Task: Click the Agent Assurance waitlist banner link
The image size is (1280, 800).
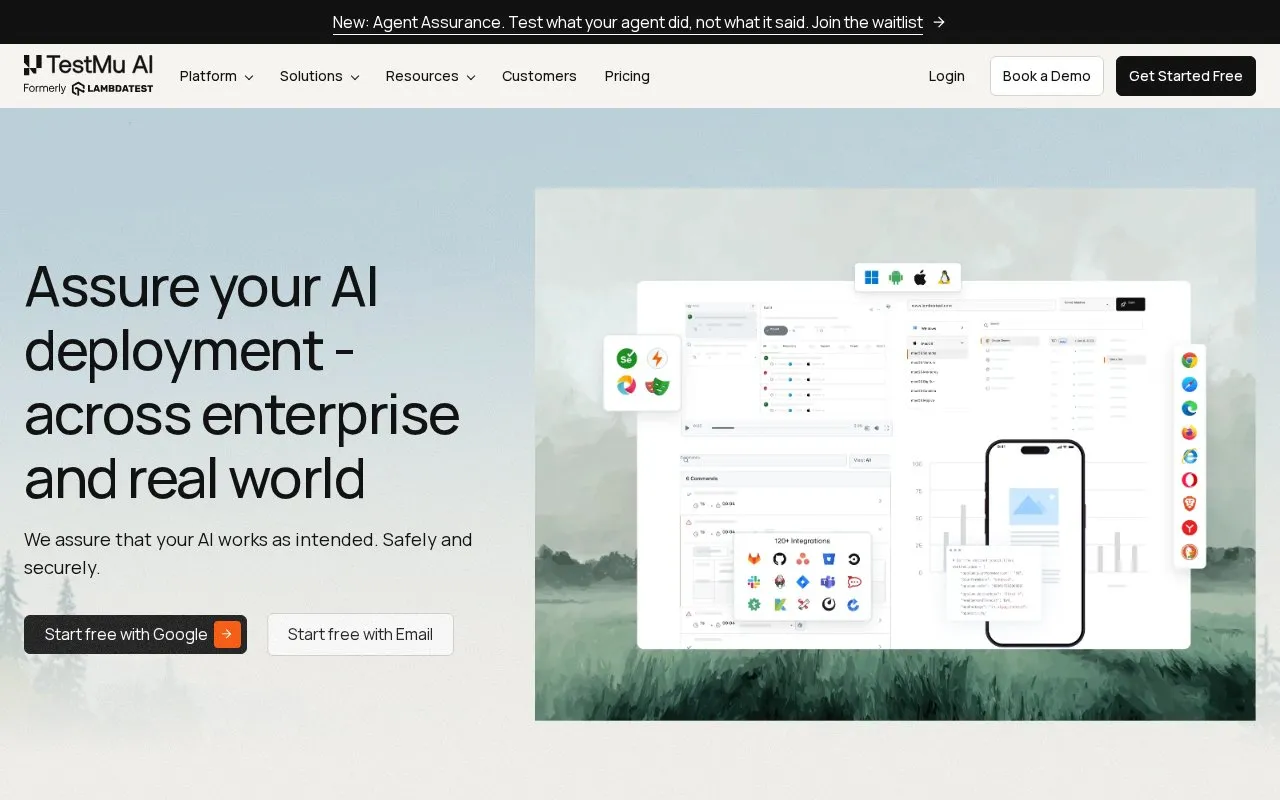Action: point(628,22)
